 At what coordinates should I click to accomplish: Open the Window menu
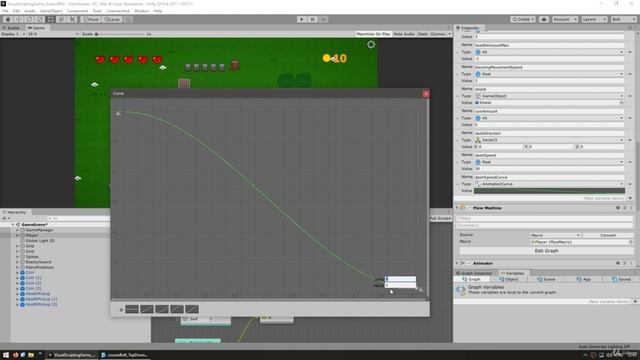142,11
